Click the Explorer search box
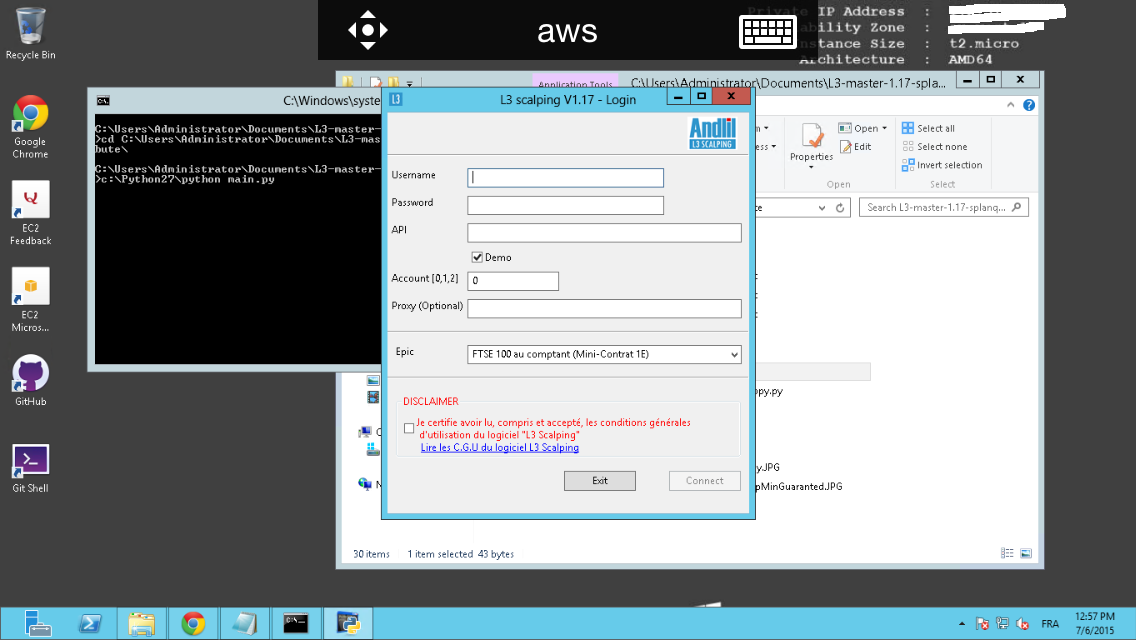 pyautogui.click(x=943, y=207)
